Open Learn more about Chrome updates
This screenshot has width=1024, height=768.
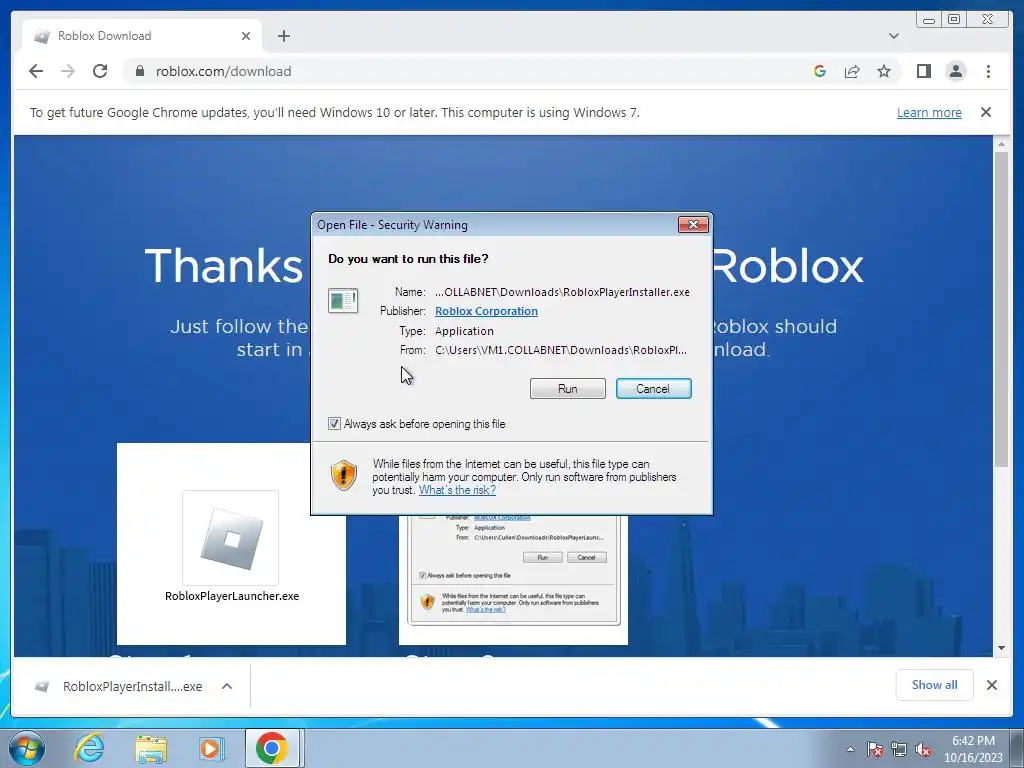click(x=929, y=112)
